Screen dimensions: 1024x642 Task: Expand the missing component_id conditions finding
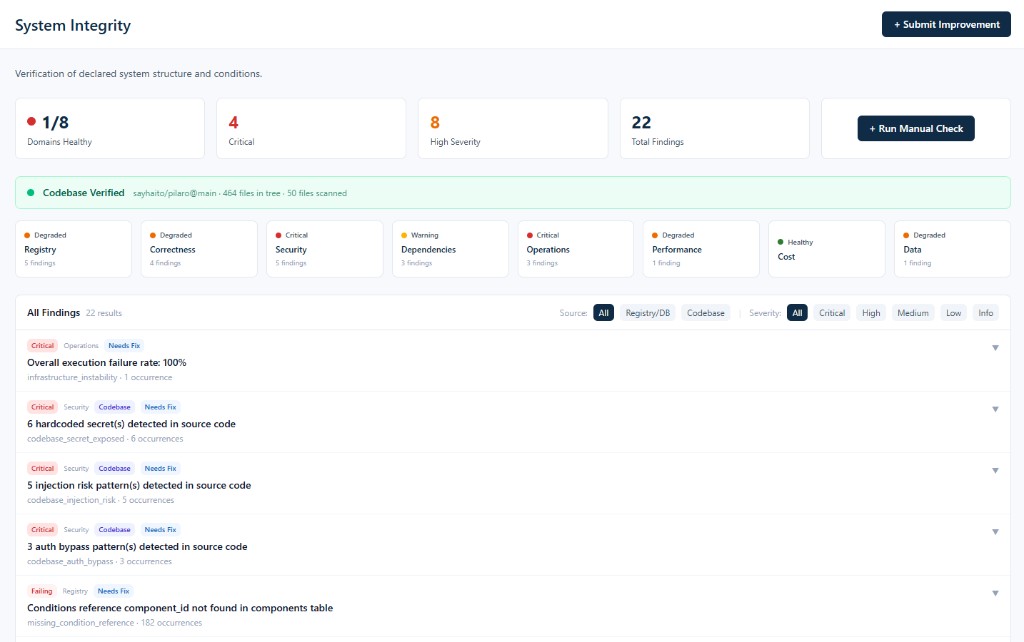(x=995, y=593)
